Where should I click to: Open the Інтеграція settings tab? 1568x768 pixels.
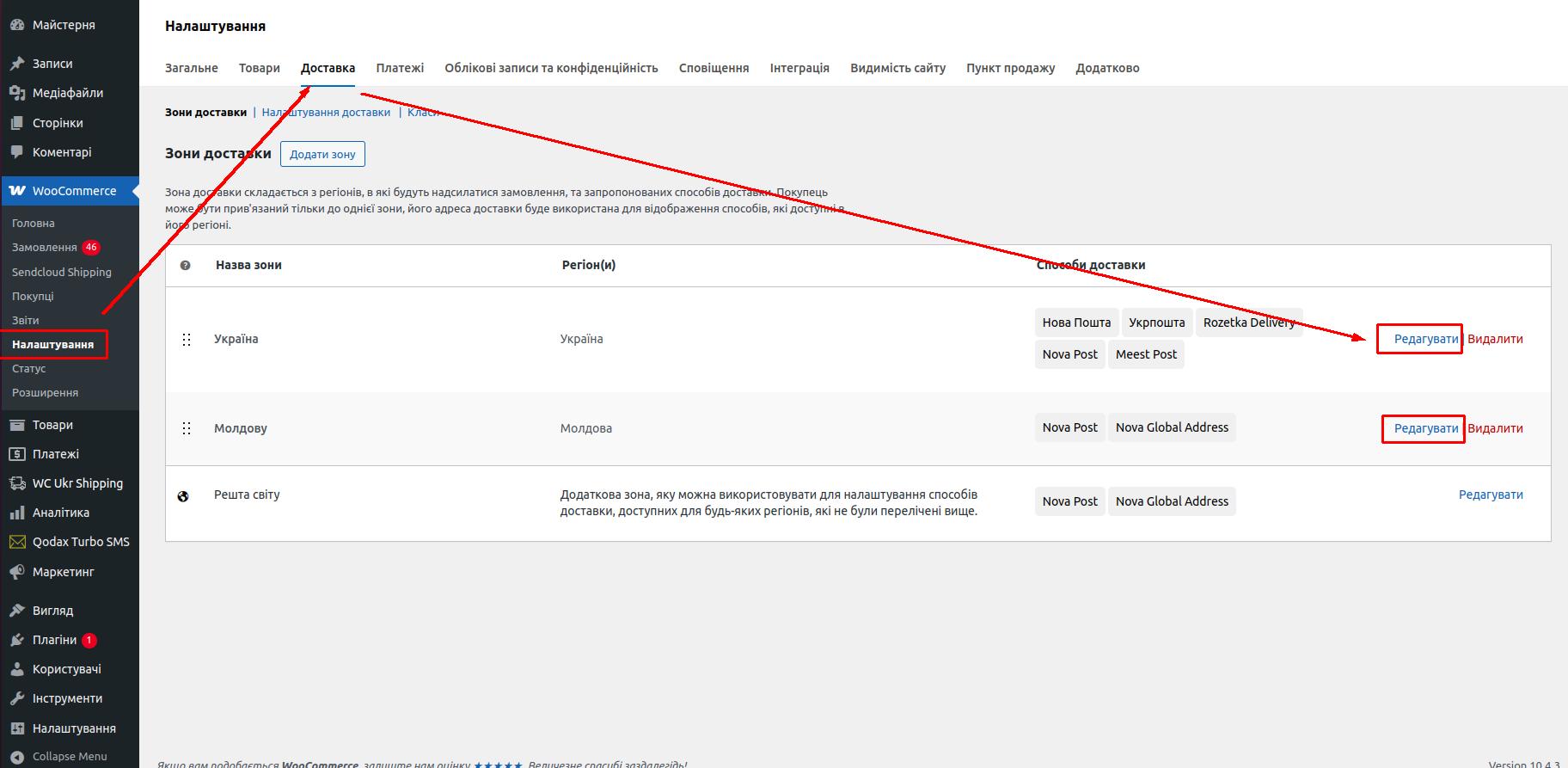coord(799,68)
